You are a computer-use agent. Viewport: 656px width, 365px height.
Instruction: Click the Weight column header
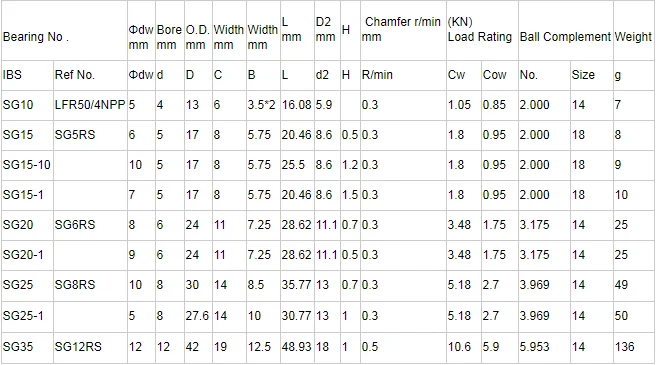click(633, 37)
